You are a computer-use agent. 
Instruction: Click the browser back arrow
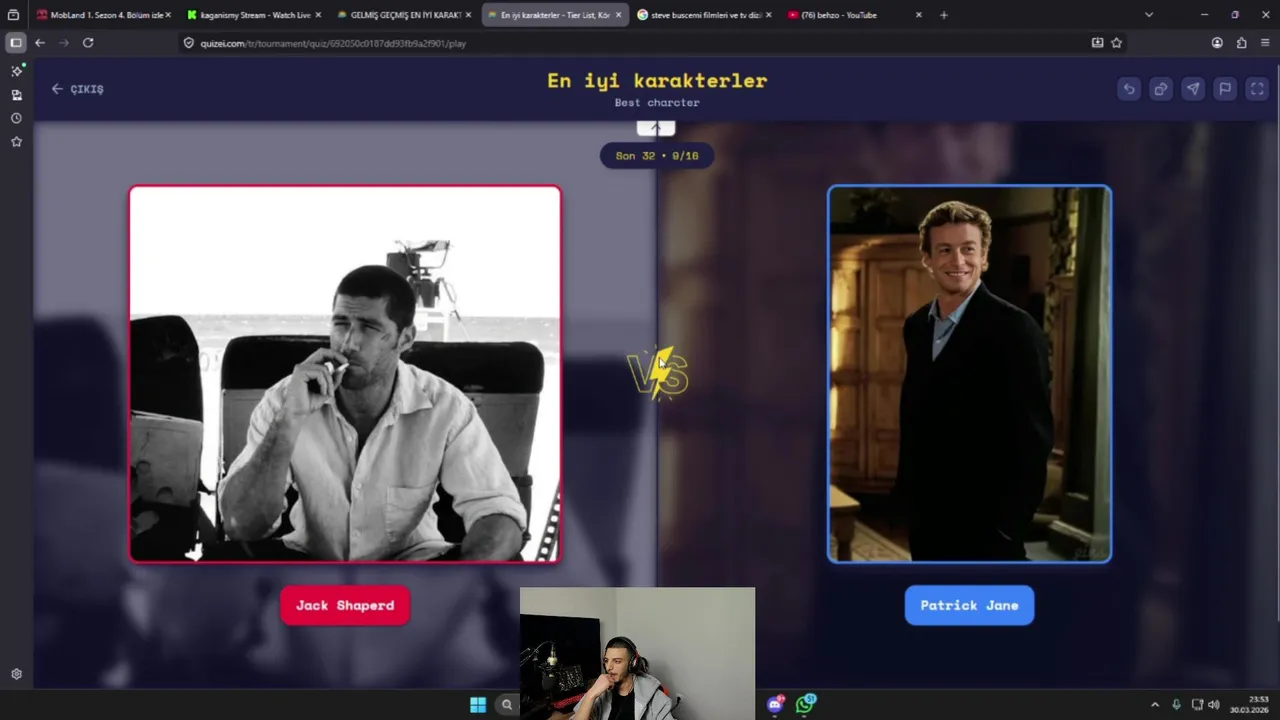tap(40, 43)
